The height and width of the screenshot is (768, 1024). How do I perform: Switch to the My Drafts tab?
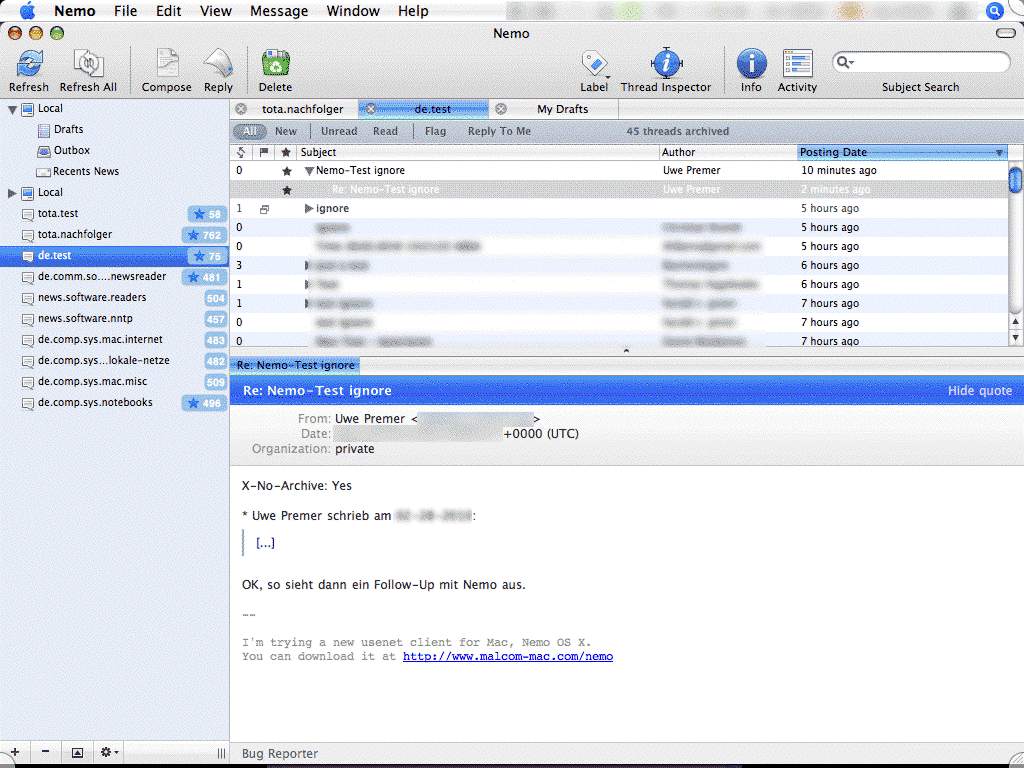[562, 109]
